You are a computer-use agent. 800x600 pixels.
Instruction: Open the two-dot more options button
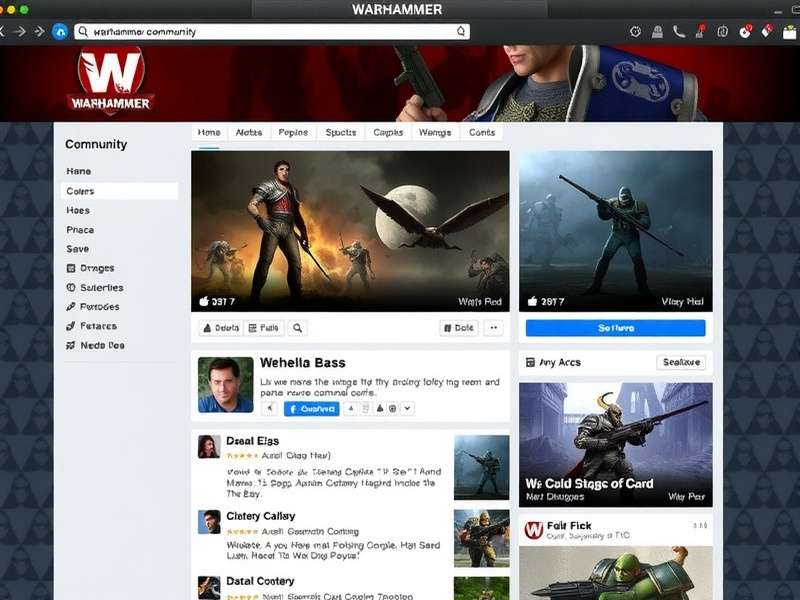[x=493, y=328]
